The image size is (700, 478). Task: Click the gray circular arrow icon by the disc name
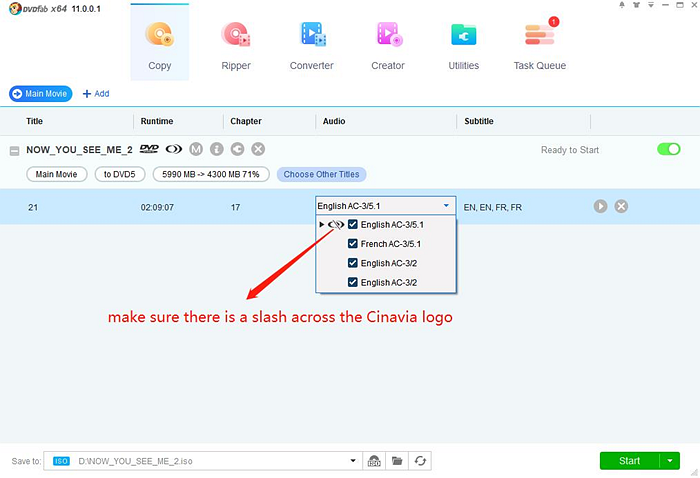point(238,149)
